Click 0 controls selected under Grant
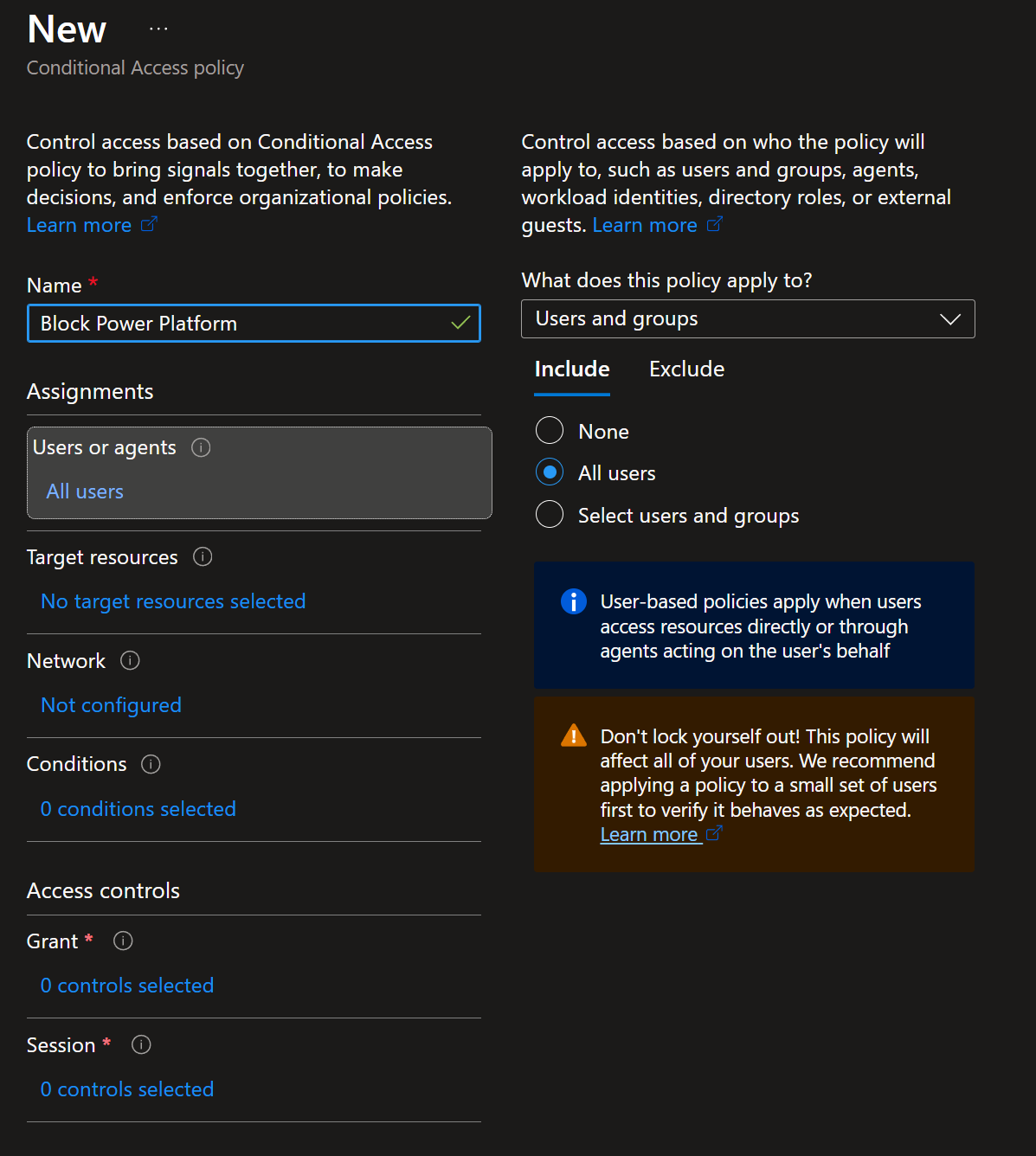 [x=127, y=986]
